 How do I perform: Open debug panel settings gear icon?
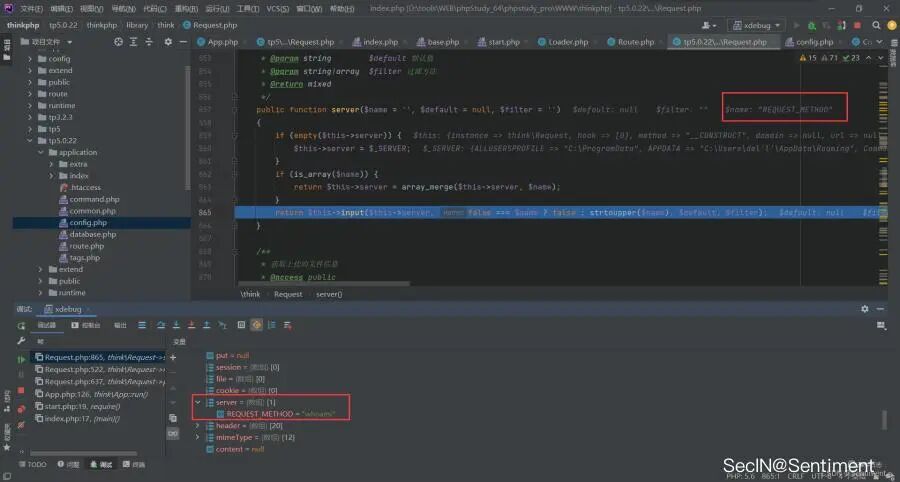tap(865, 309)
